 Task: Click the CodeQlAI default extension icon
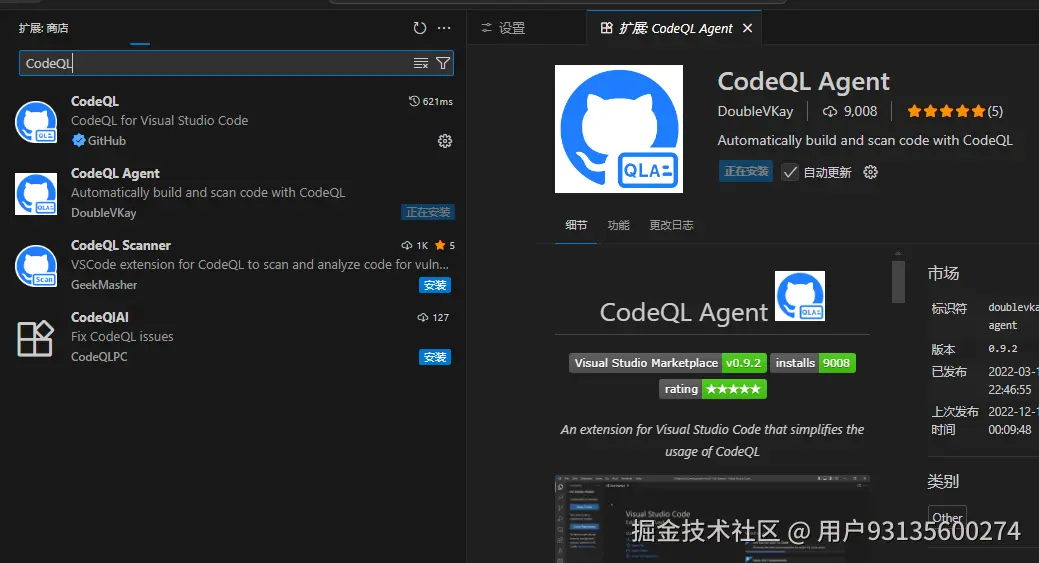(36, 338)
